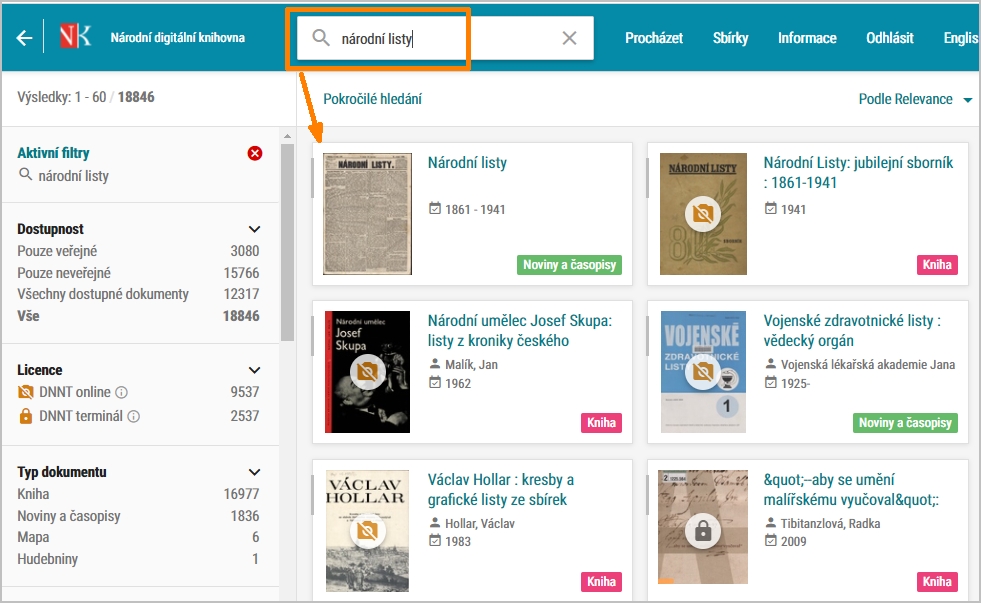Image resolution: width=981 pixels, height=603 pixels.
Task: Open the Sbírky menu
Action: (x=730, y=38)
